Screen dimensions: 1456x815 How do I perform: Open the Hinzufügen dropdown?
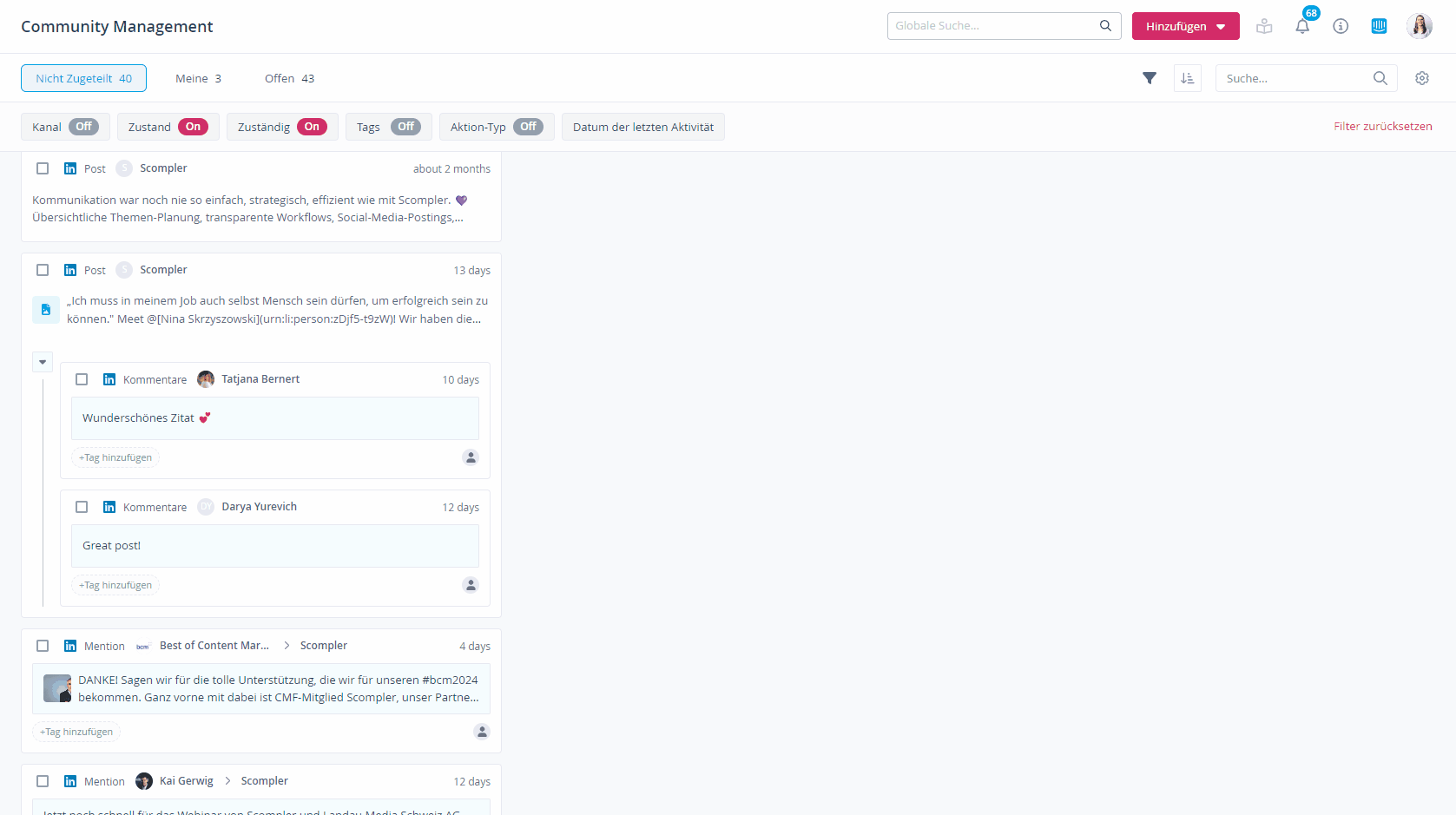pos(1185,26)
